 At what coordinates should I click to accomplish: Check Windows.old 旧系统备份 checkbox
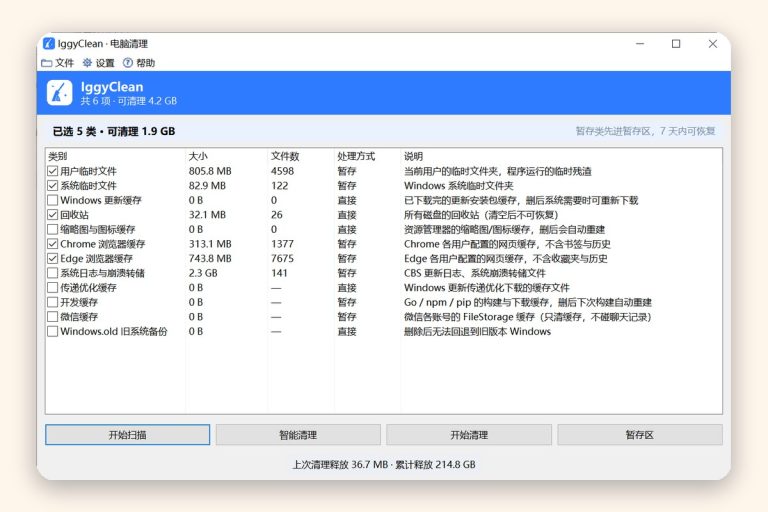tap(53, 331)
